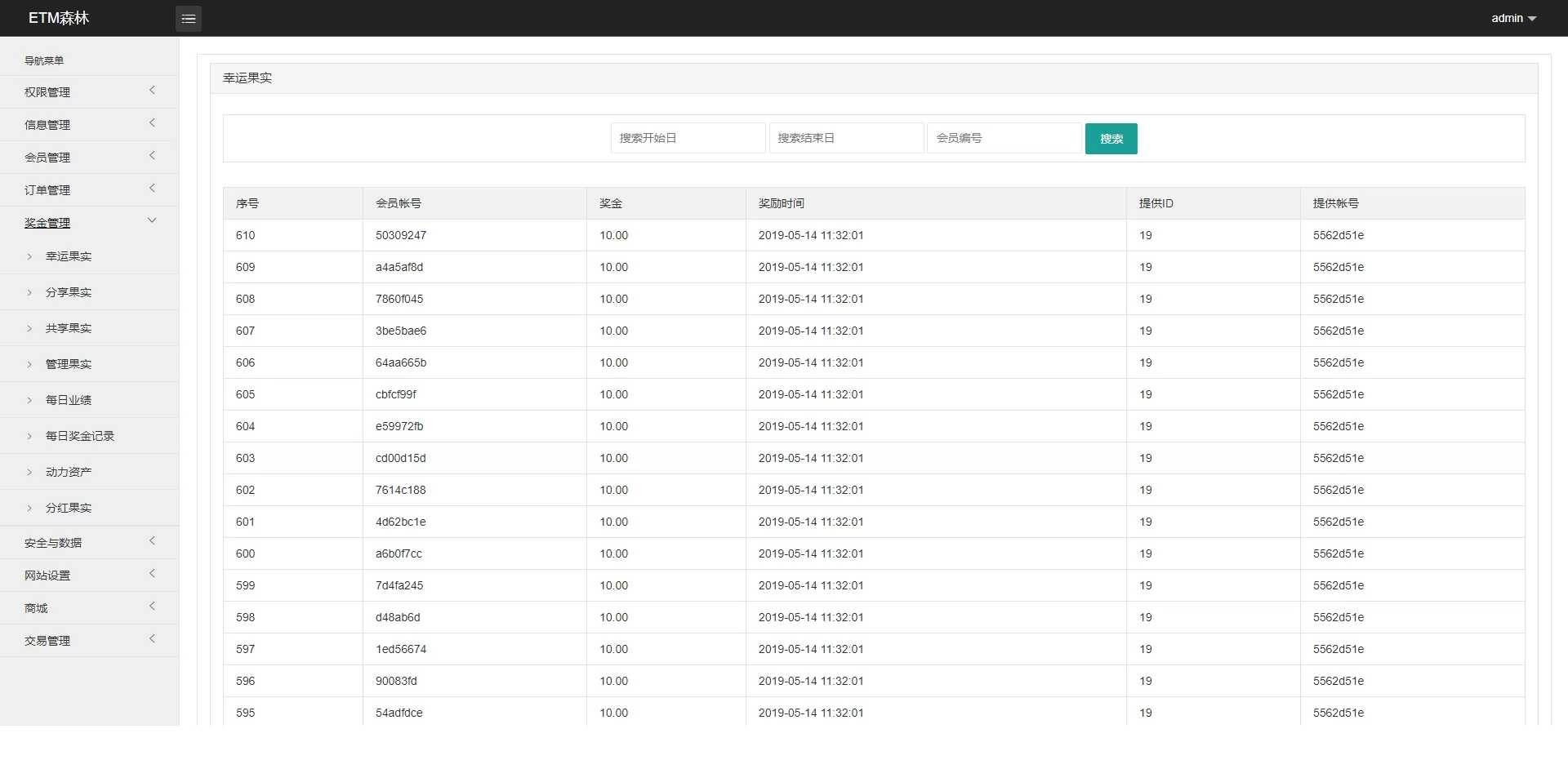Select 幸运果实 in the sidebar submenu
The image size is (1568, 760).
click(69, 256)
